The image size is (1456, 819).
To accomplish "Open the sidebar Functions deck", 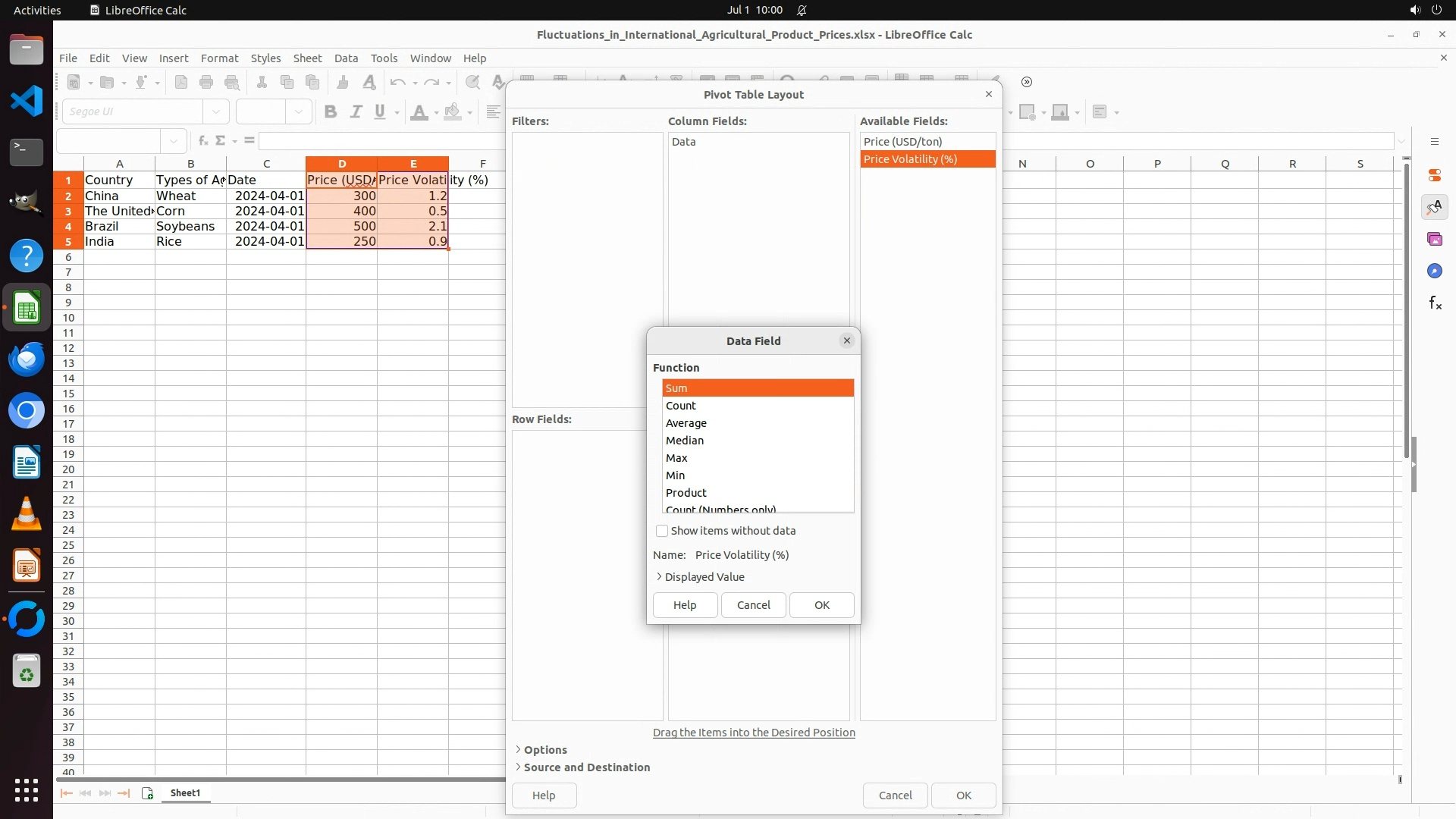I will pos(1434,303).
